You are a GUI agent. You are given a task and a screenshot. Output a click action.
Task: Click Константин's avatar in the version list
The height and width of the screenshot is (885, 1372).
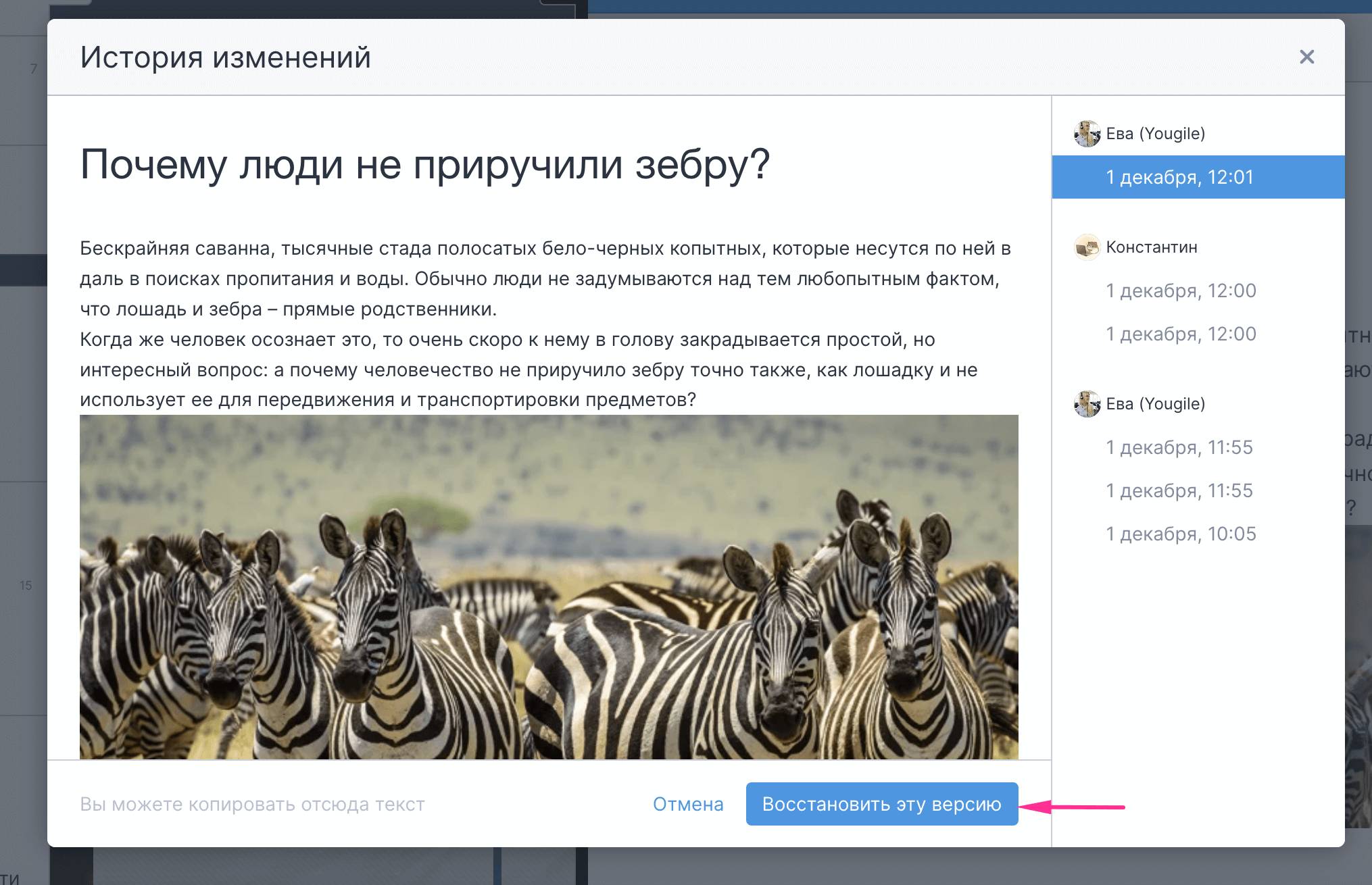[1087, 247]
